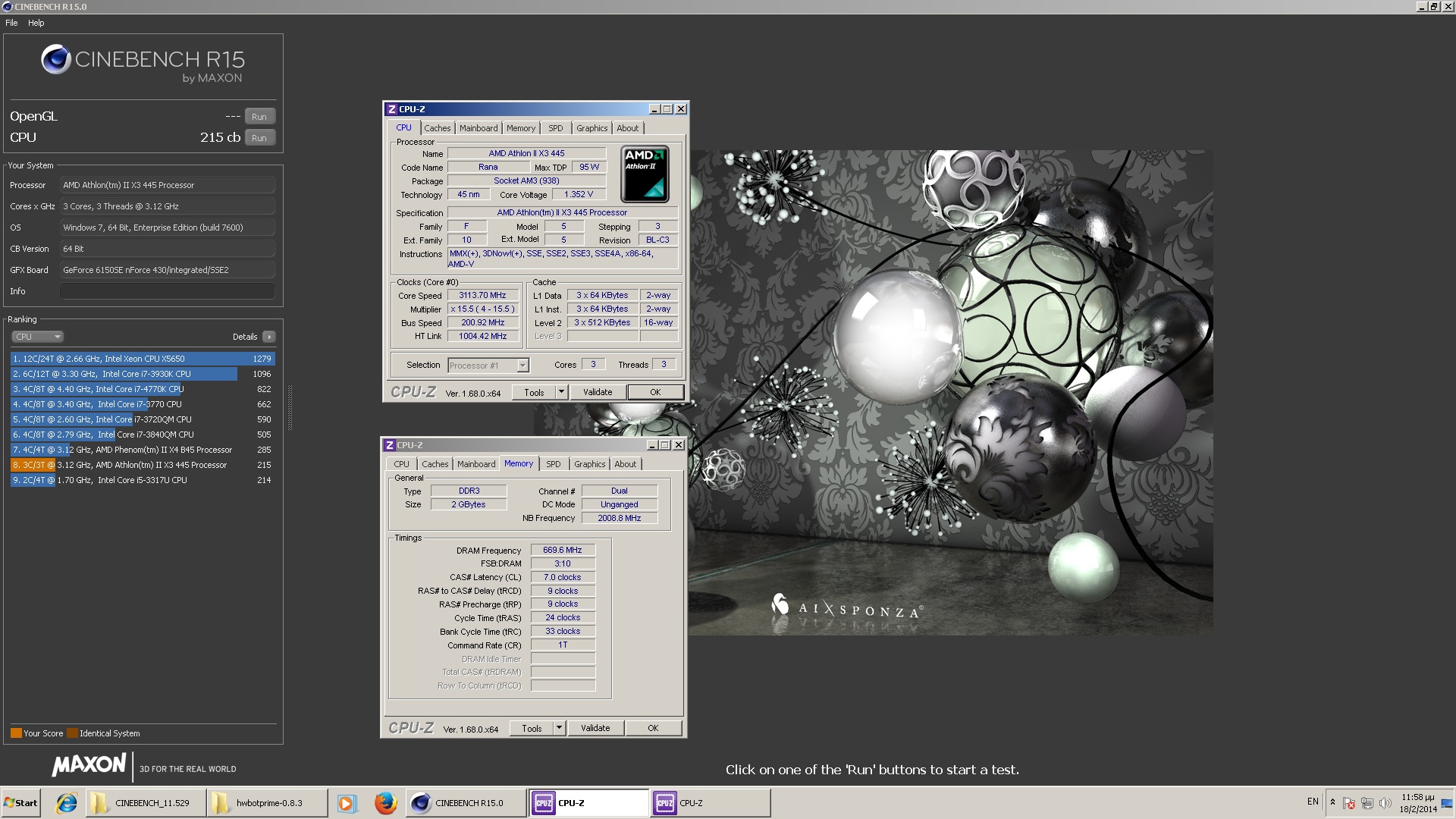Open About tab in upper CPU-Z window
The width and height of the screenshot is (1456, 819).
(x=627, y=128)
